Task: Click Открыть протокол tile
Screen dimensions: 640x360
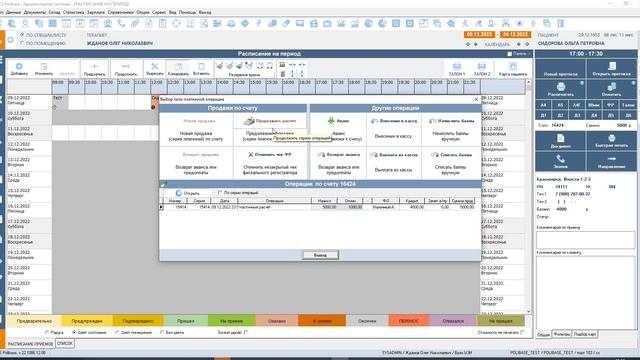Action: pyautogui.click(x=611, y=69)
